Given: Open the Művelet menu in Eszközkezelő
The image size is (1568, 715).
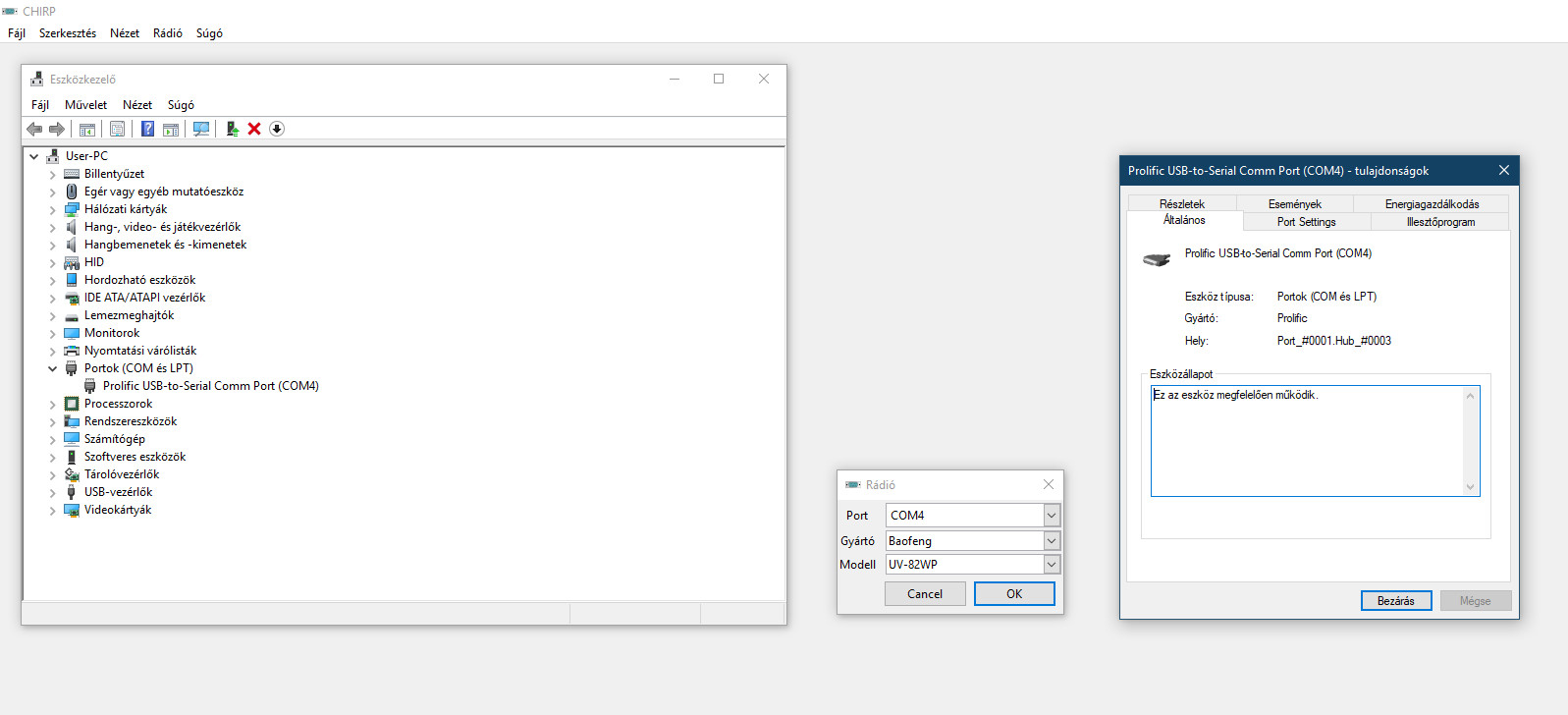Looking at the screenshot, I should (85, 105).
